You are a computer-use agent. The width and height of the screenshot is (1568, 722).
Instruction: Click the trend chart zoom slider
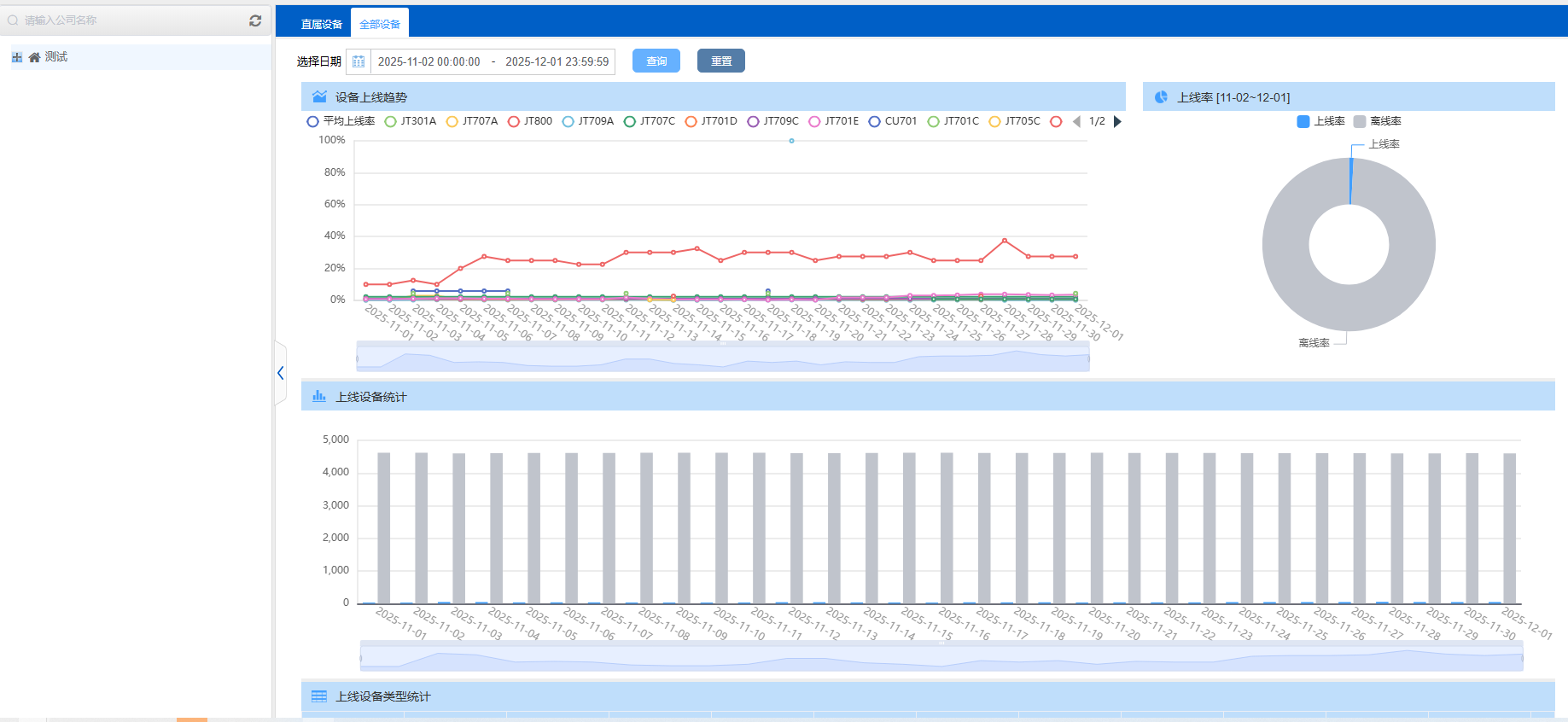[x=722, y=357]
